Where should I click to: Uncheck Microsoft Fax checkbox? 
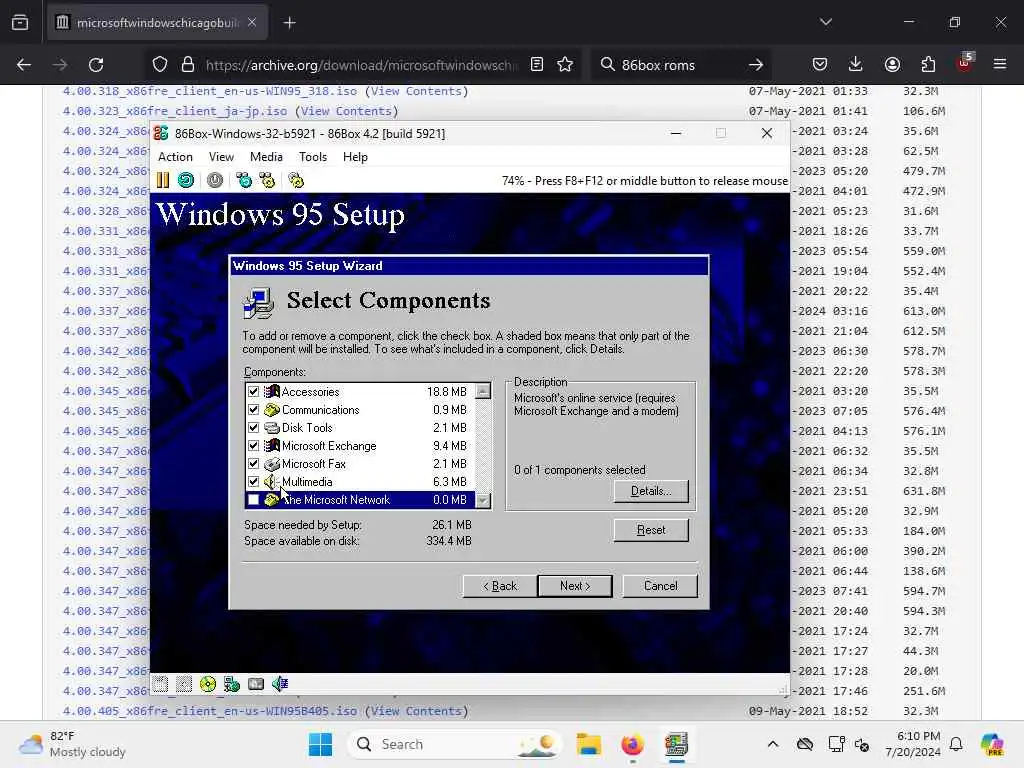[x=253, y=464]
